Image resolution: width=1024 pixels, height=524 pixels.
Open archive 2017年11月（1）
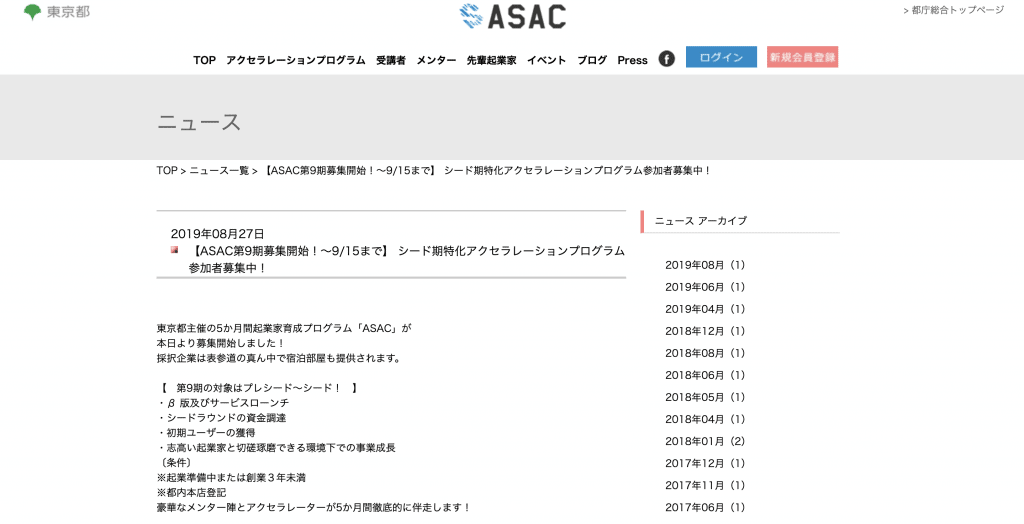tap(705, 485)
